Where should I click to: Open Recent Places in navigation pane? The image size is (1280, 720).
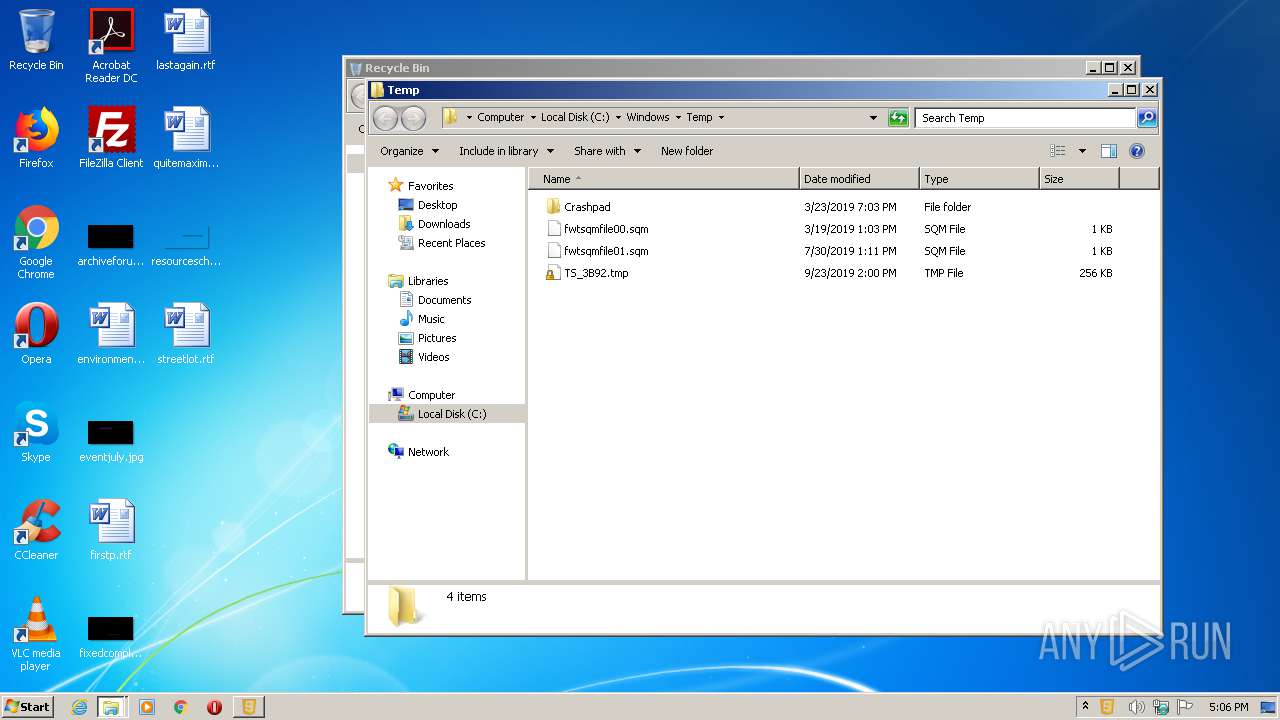451,243
